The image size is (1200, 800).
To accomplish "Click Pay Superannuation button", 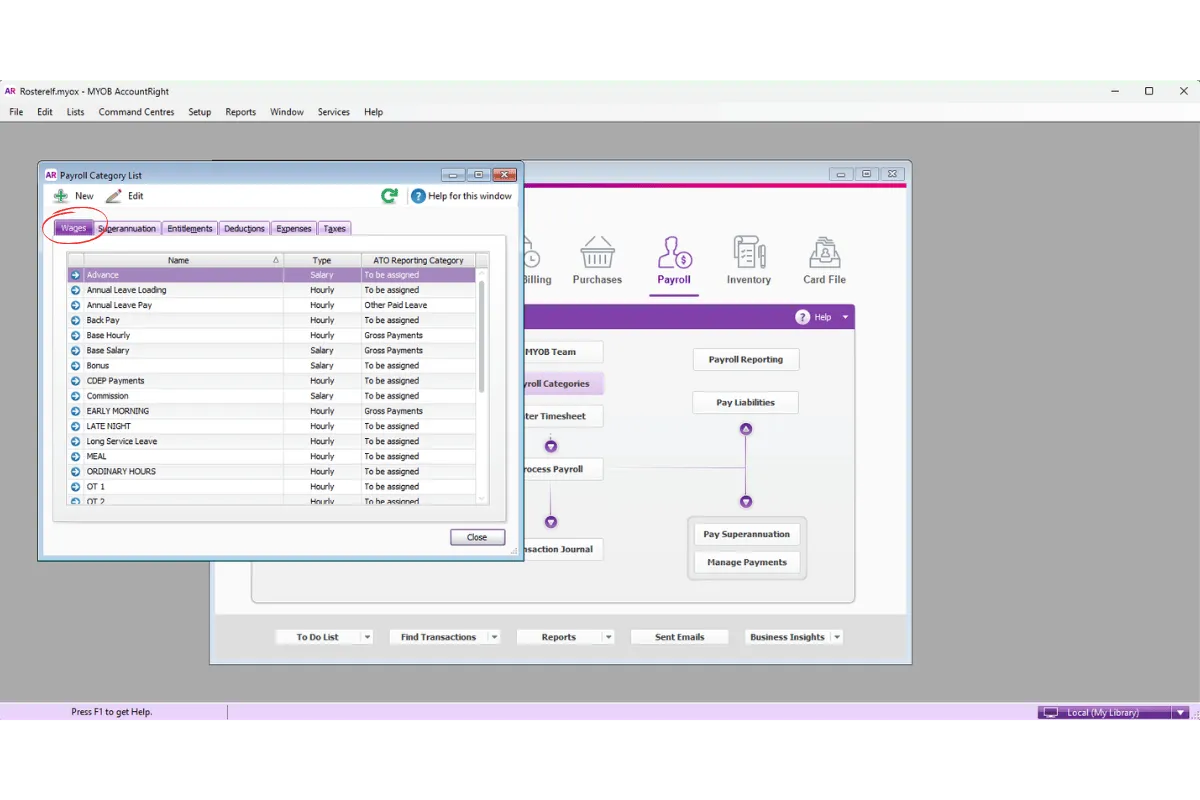I will click(x=747, y=534).
